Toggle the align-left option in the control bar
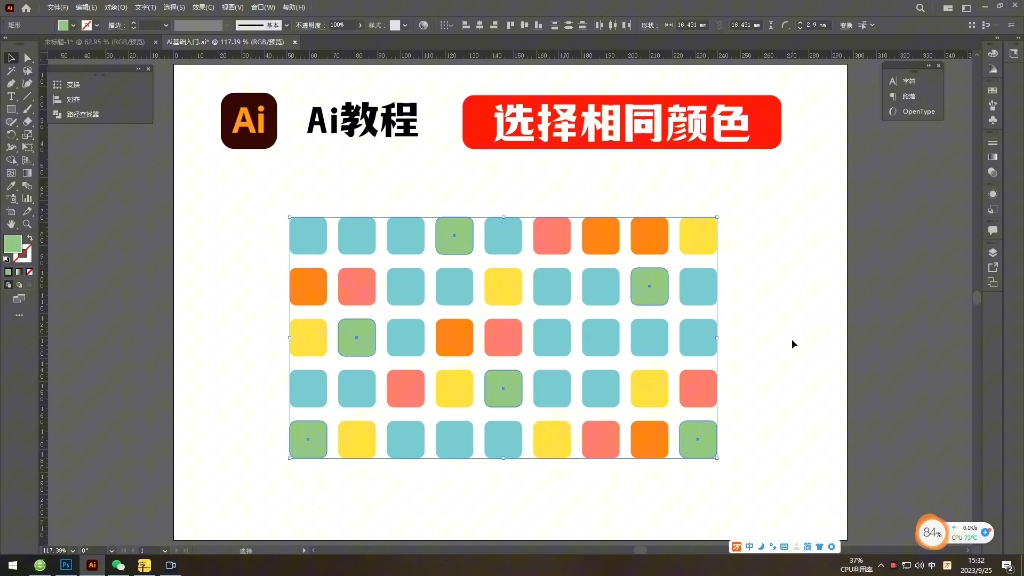Image resolution: width=1024 pixels, height=576 pixels. click(464, 23)
